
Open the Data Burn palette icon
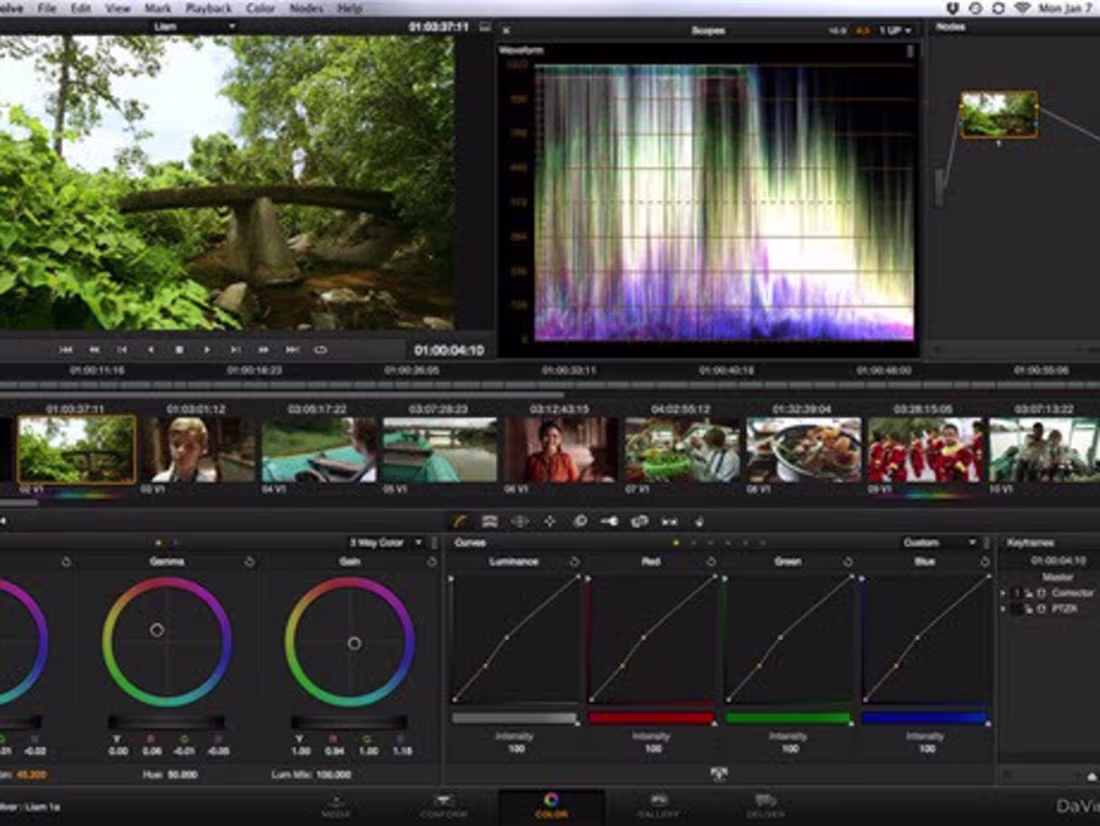699,521
